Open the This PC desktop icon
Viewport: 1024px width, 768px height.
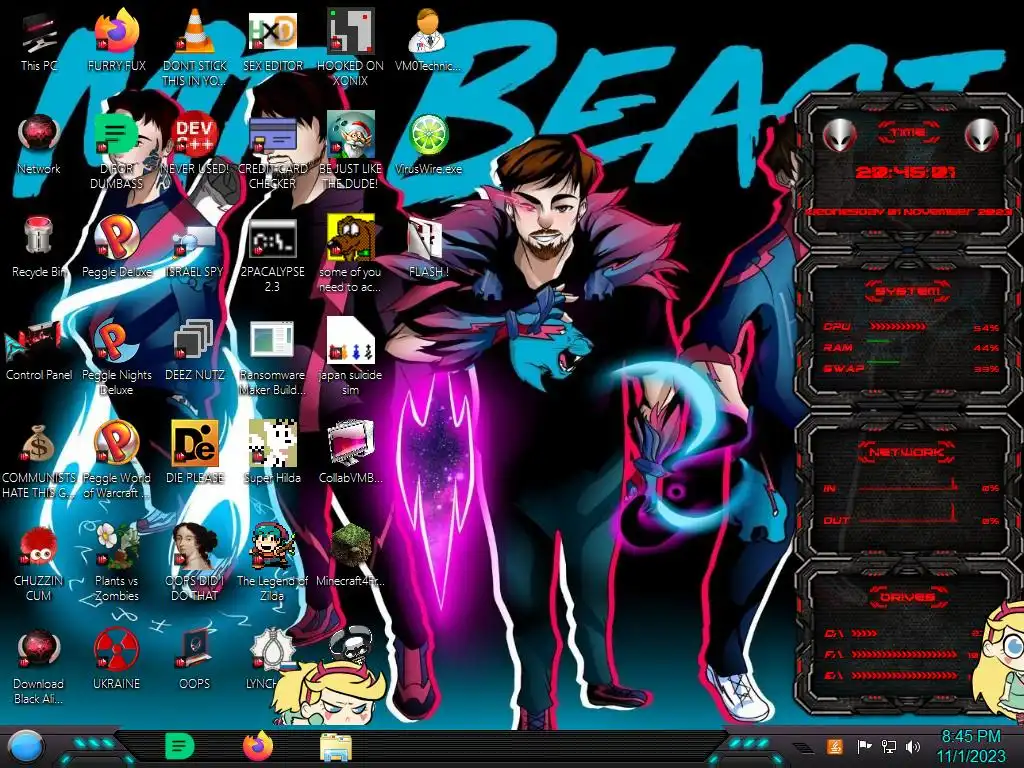[39, 34]
